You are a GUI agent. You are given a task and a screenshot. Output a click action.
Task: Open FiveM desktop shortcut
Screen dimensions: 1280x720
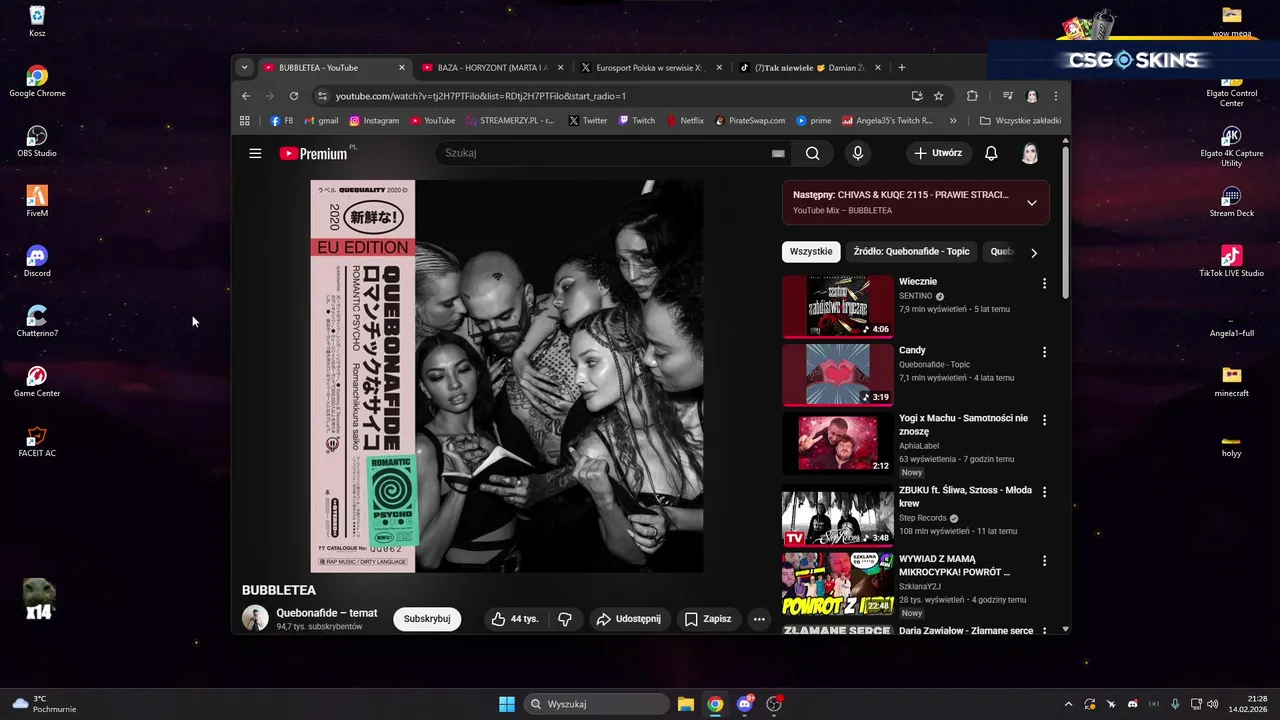click(37, 200)
